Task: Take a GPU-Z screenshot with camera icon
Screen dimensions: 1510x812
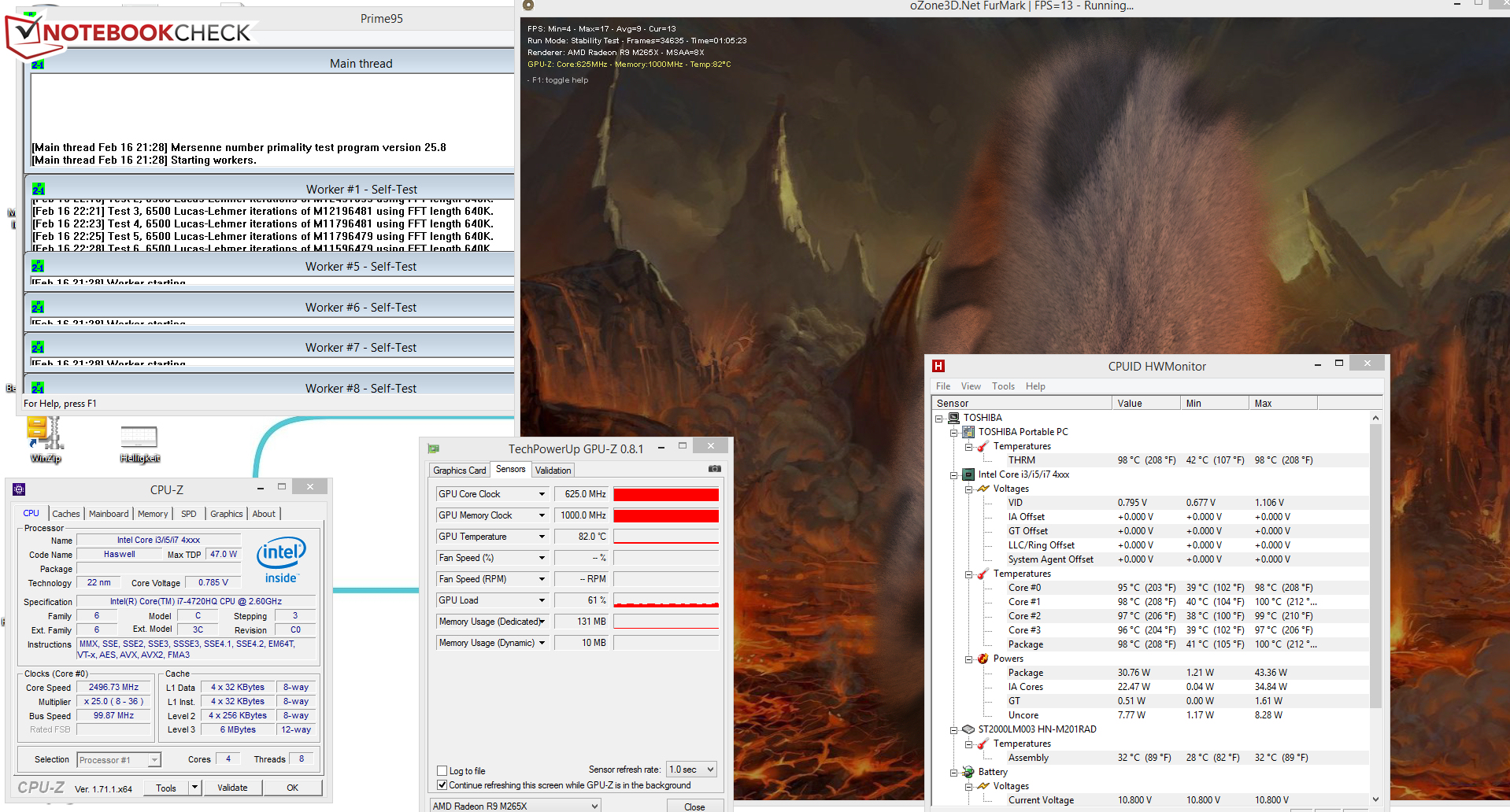Action: [x=714, y=469]
